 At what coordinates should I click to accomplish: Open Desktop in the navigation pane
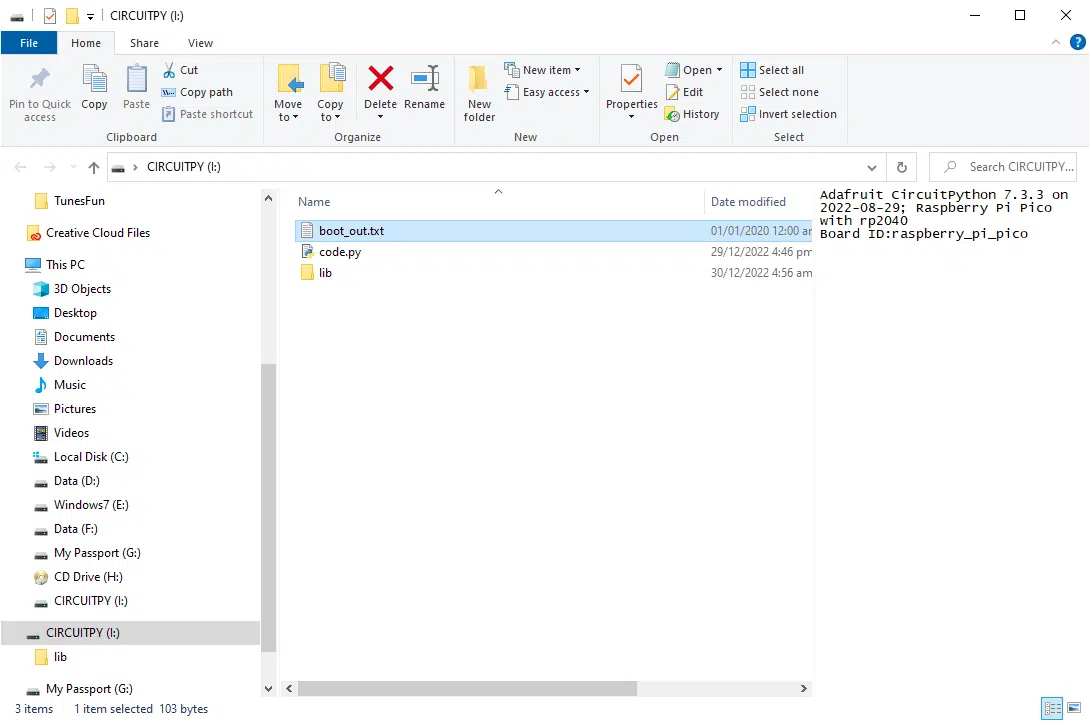(65, 313)
